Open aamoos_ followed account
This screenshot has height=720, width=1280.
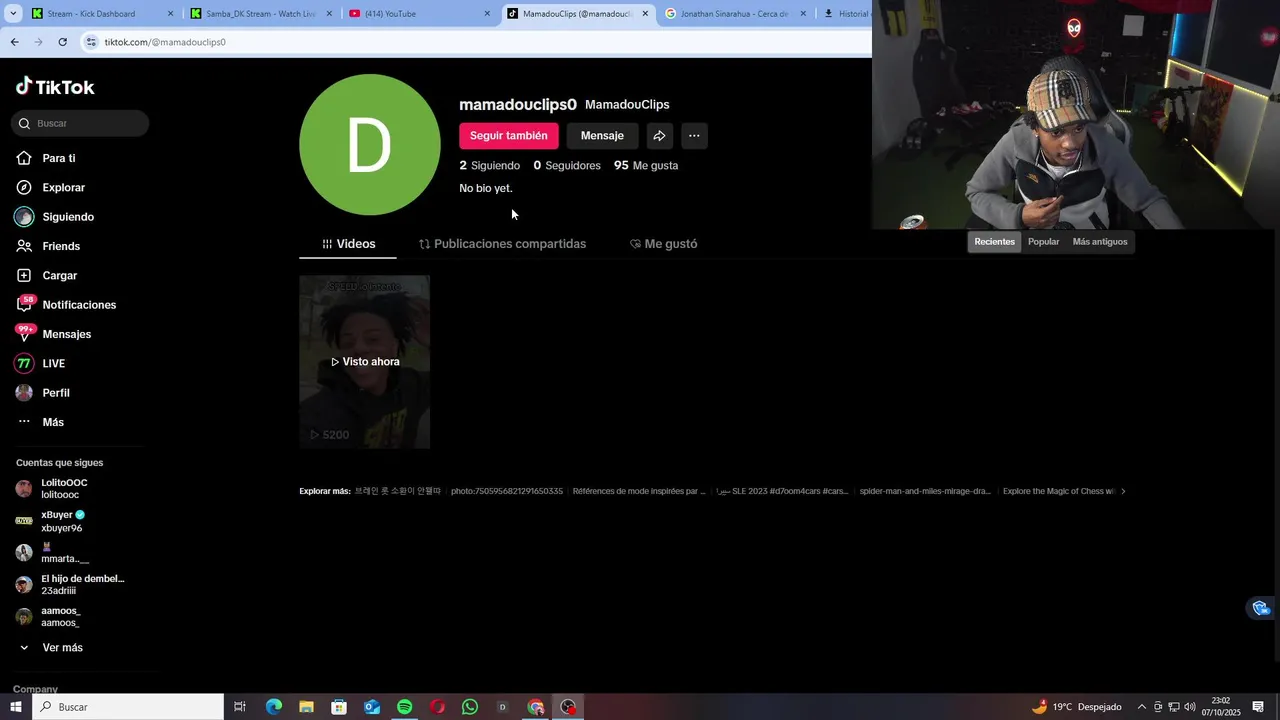pos(48,617)
